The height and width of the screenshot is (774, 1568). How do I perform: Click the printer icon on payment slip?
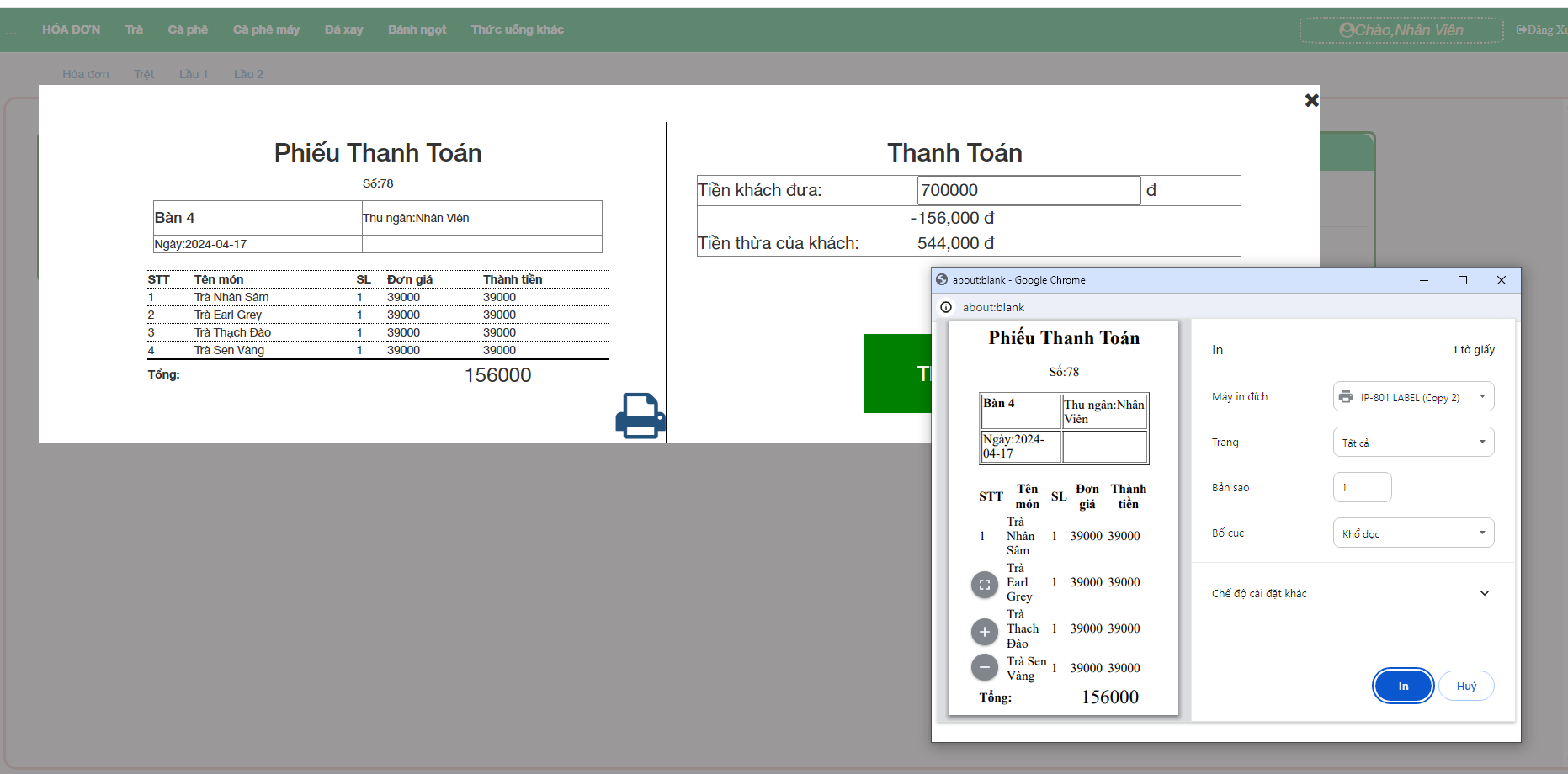coord(640,416)
